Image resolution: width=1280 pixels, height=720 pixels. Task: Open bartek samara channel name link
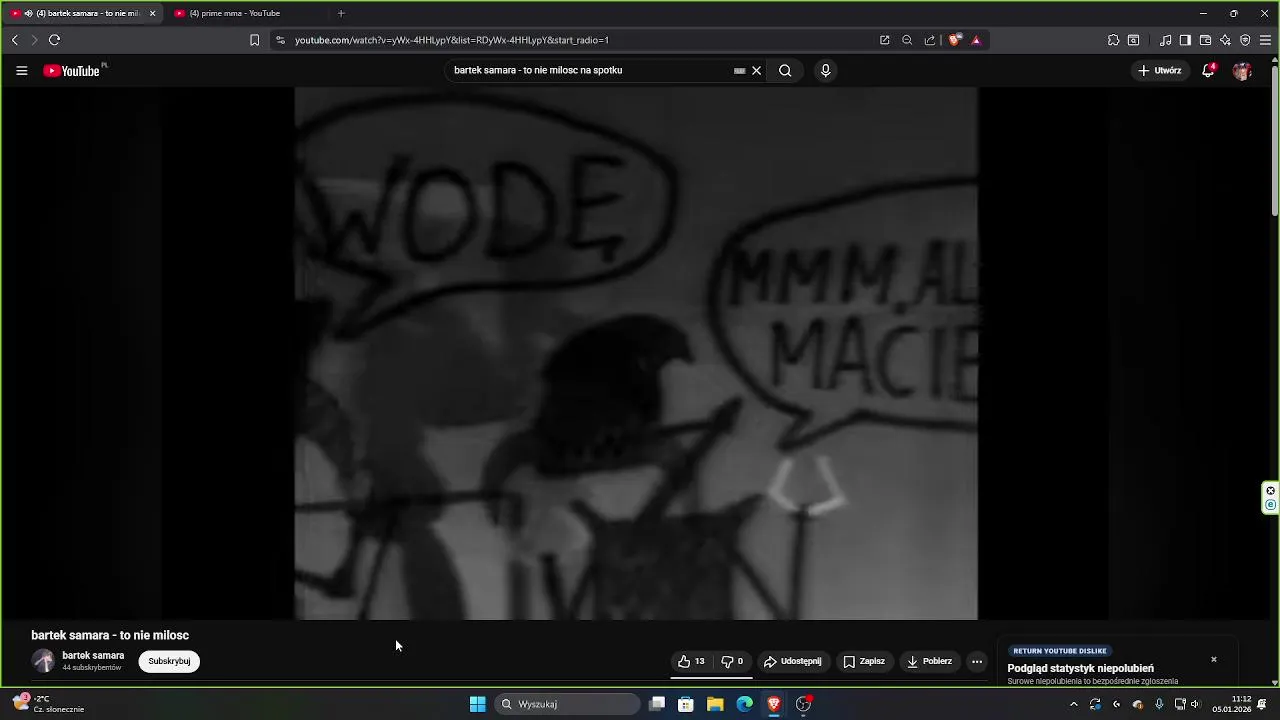tap(93, 656)
